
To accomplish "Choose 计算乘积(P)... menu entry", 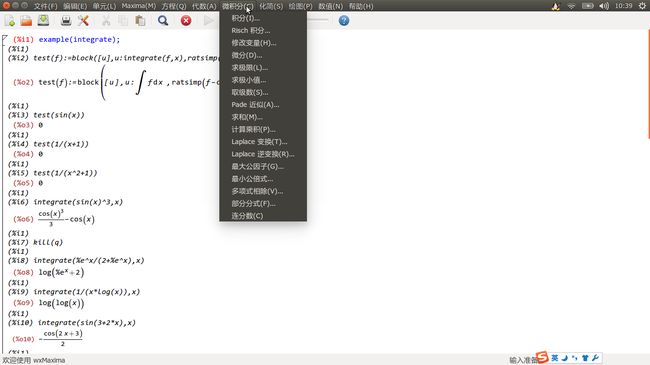I will 263,129.
